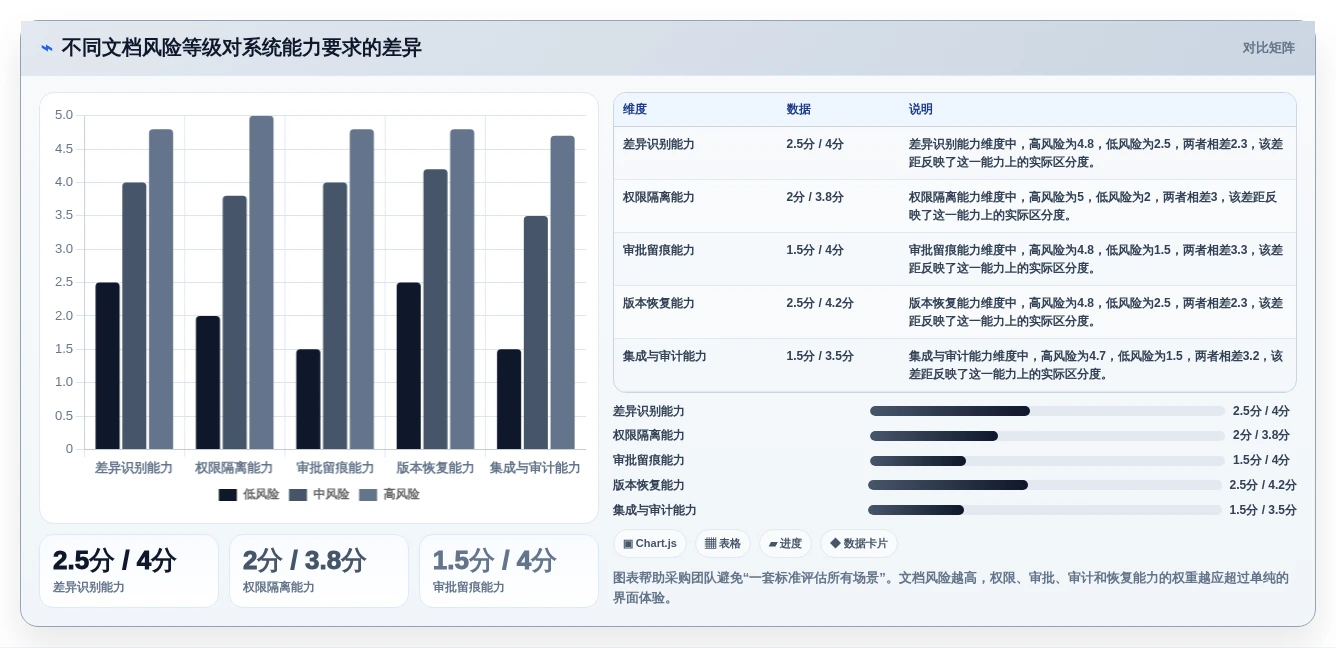Image resolution: width=1336 pixels, height=648 pixels.
Task: Select the 进度 chip
Action: point(785,544)
